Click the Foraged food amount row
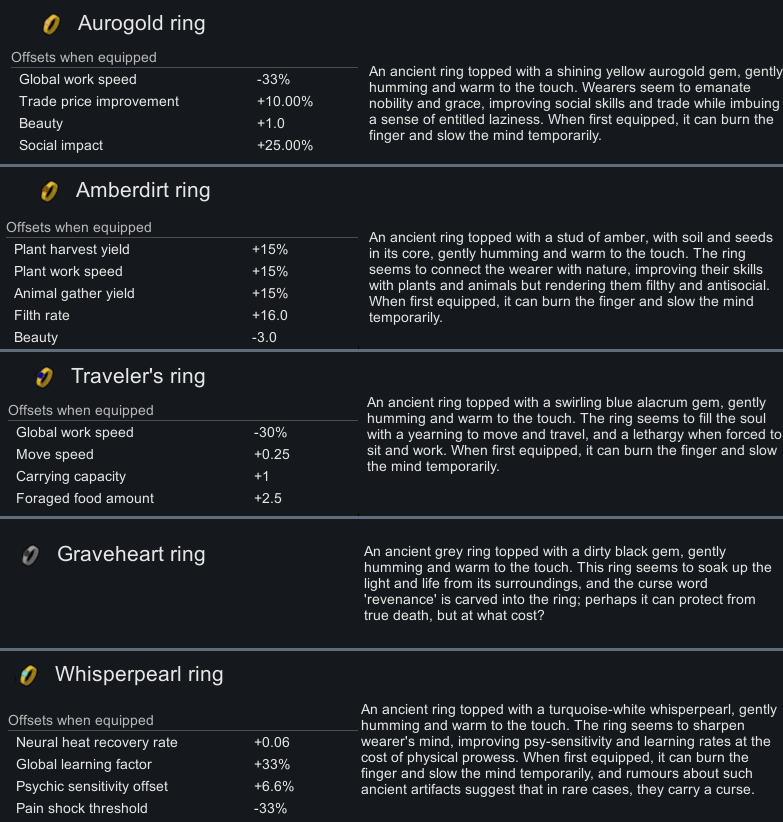Screen dimensions: 783x822 (182, 499)
